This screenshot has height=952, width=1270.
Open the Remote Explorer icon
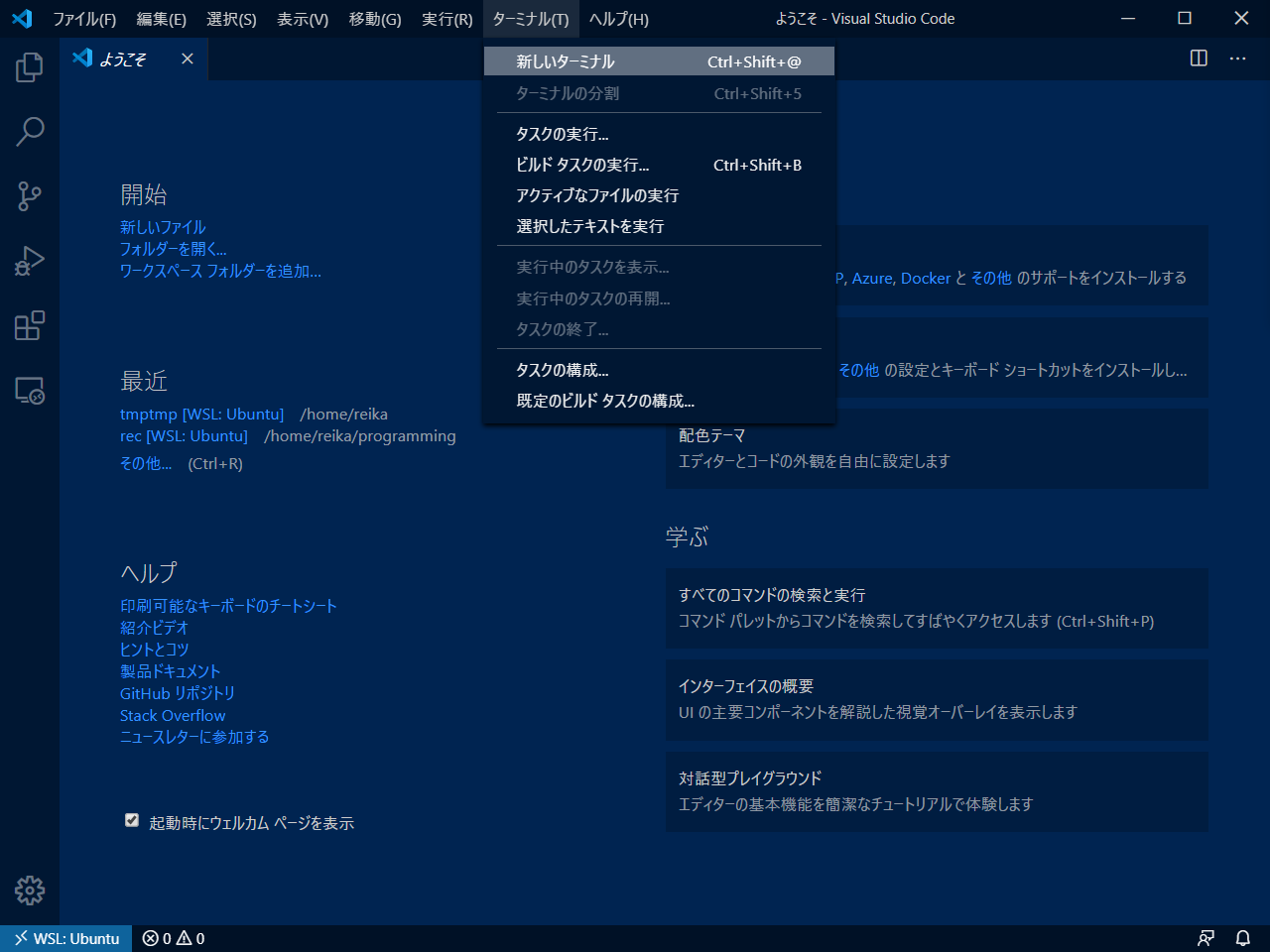[x=30, y=391]
